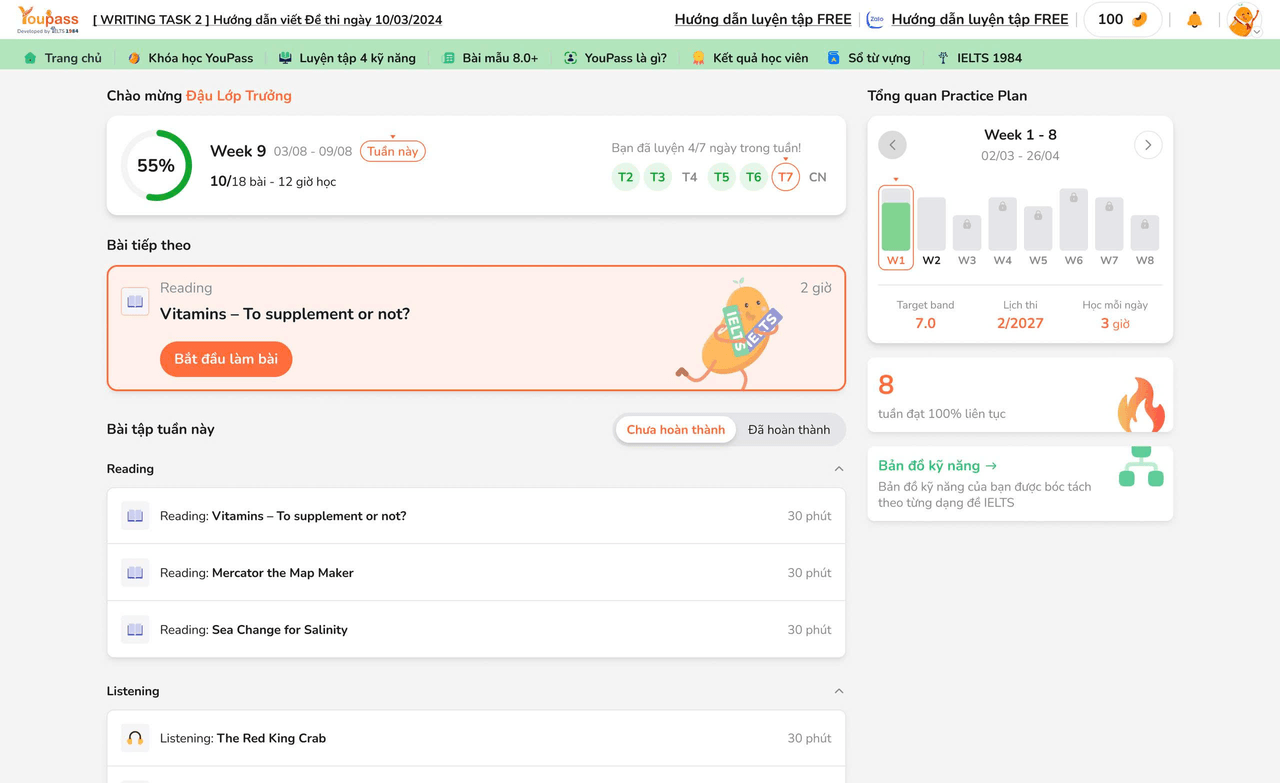Open Reading: Vitamins – To supplement or not? row
Screen dimensions: 1280x783
pyautogui.click(x=476, y=516)
